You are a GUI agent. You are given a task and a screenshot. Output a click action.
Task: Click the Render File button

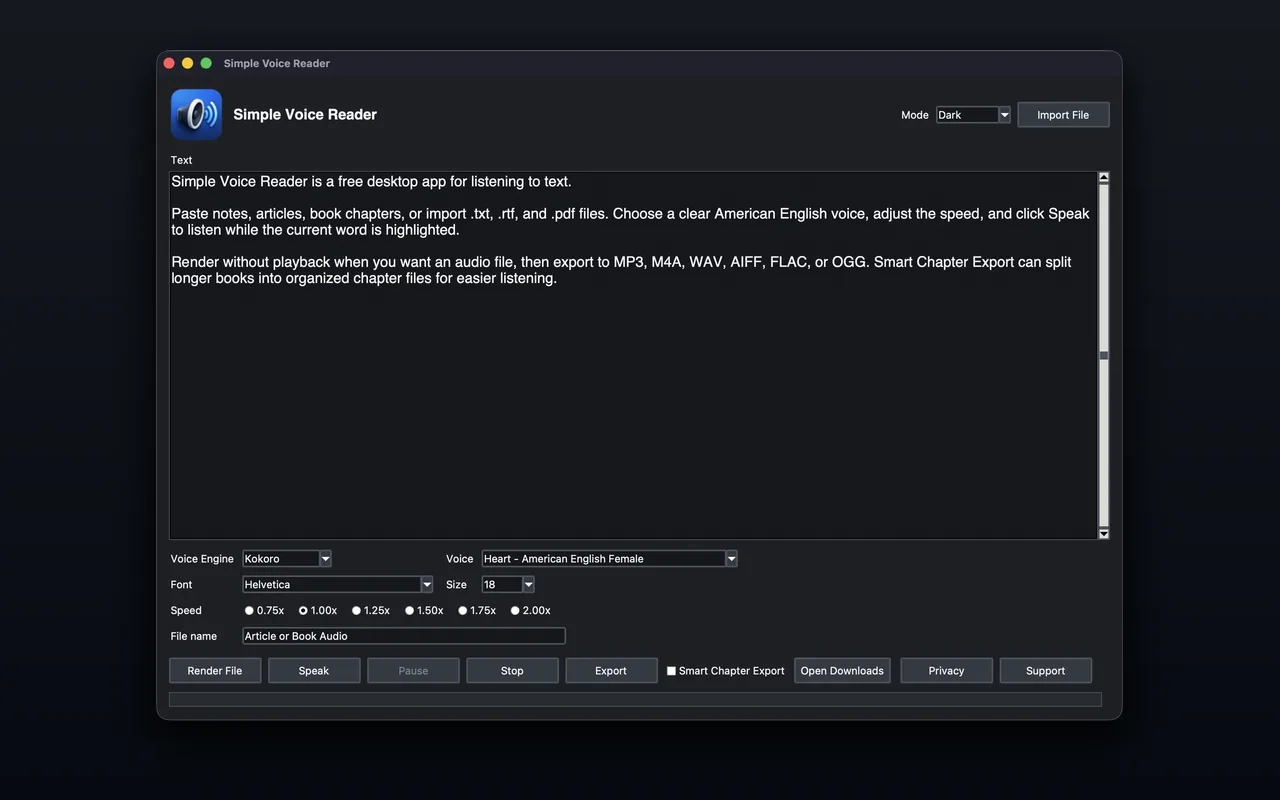[215, 671]
